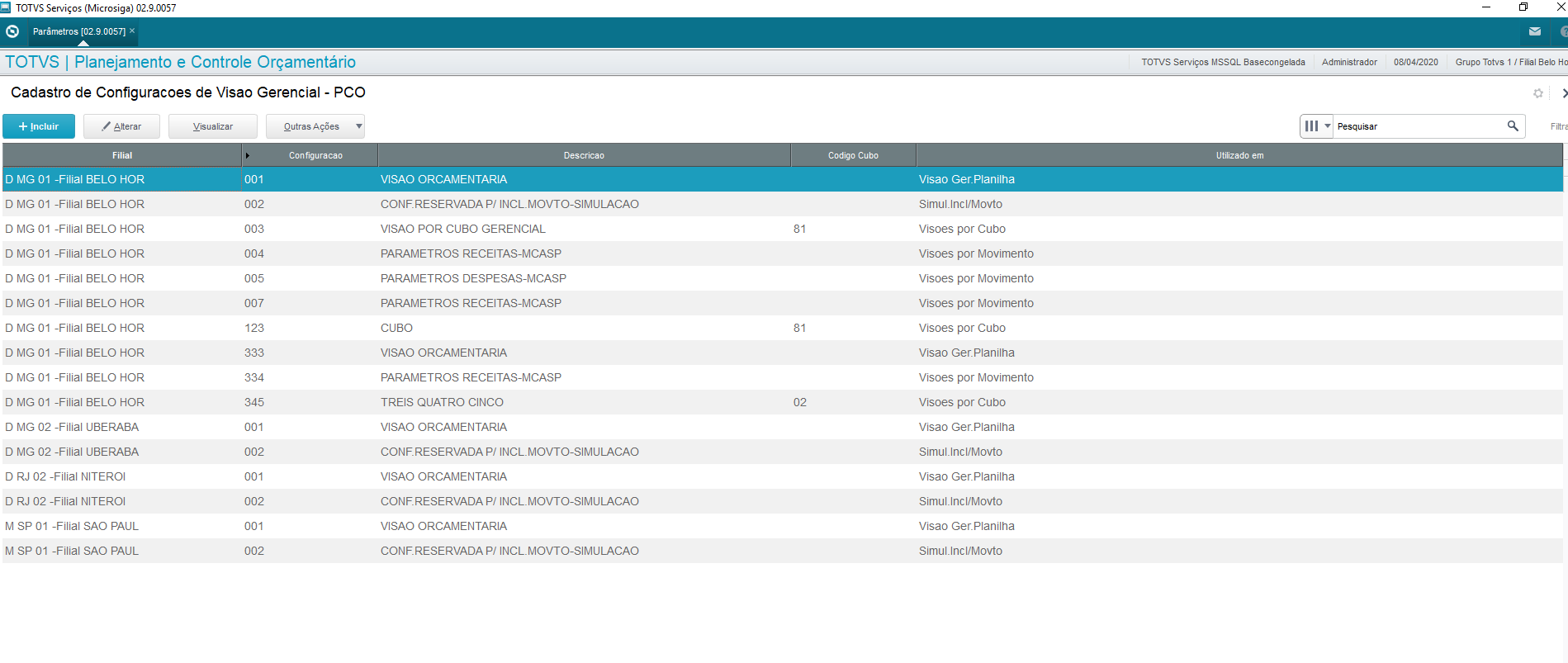Select configuracao 007 row

tap(783, 303)
